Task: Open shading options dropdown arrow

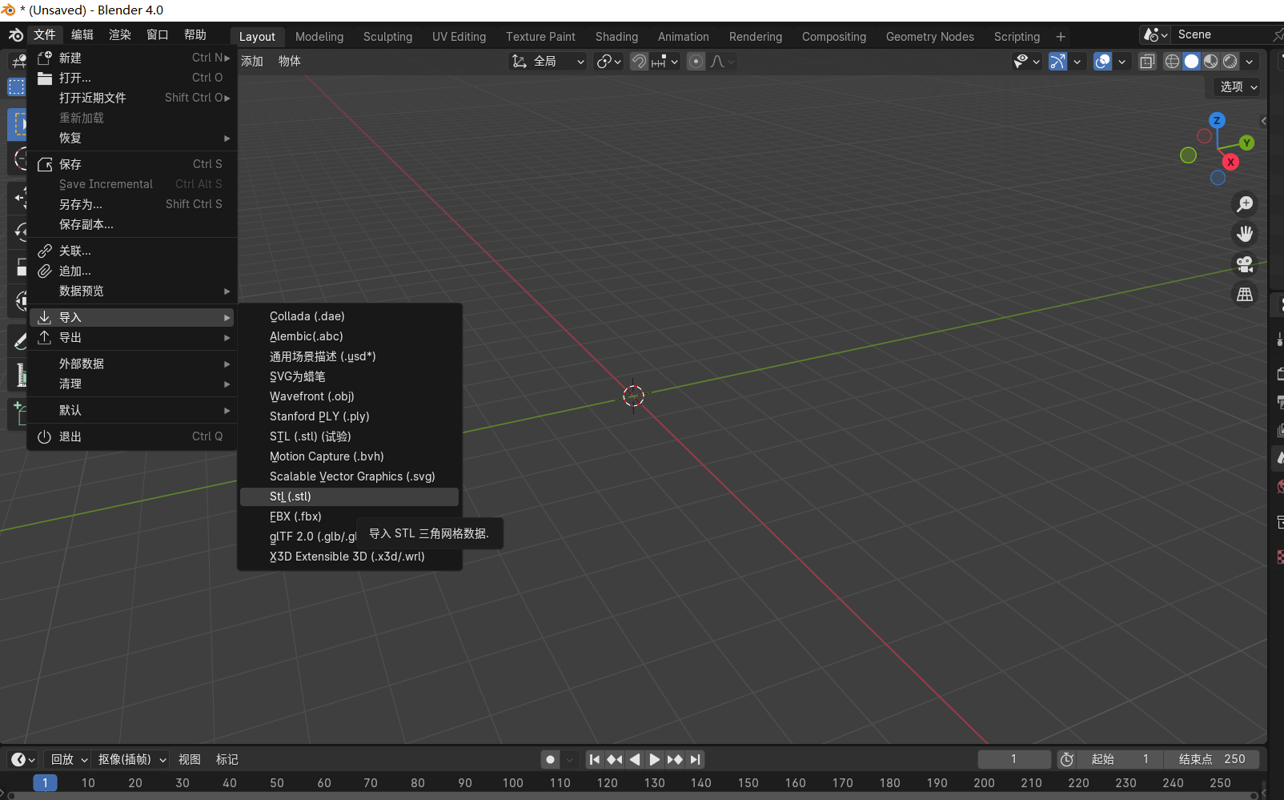Action: point(1250,62)
